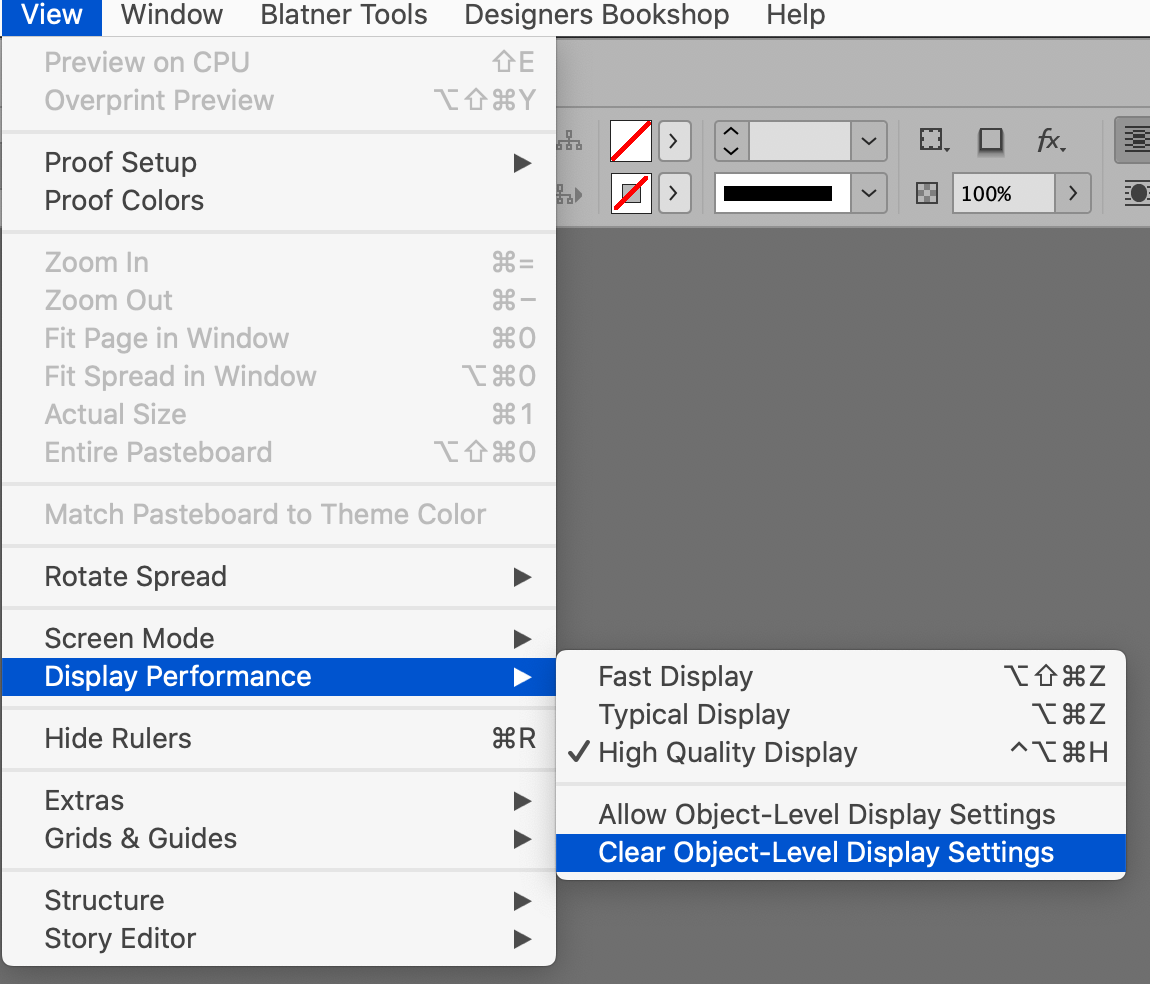Enable Fast Display mode
Image resolution: width=1150 pixels, height=984 pixels.
(x=675, y=676)
